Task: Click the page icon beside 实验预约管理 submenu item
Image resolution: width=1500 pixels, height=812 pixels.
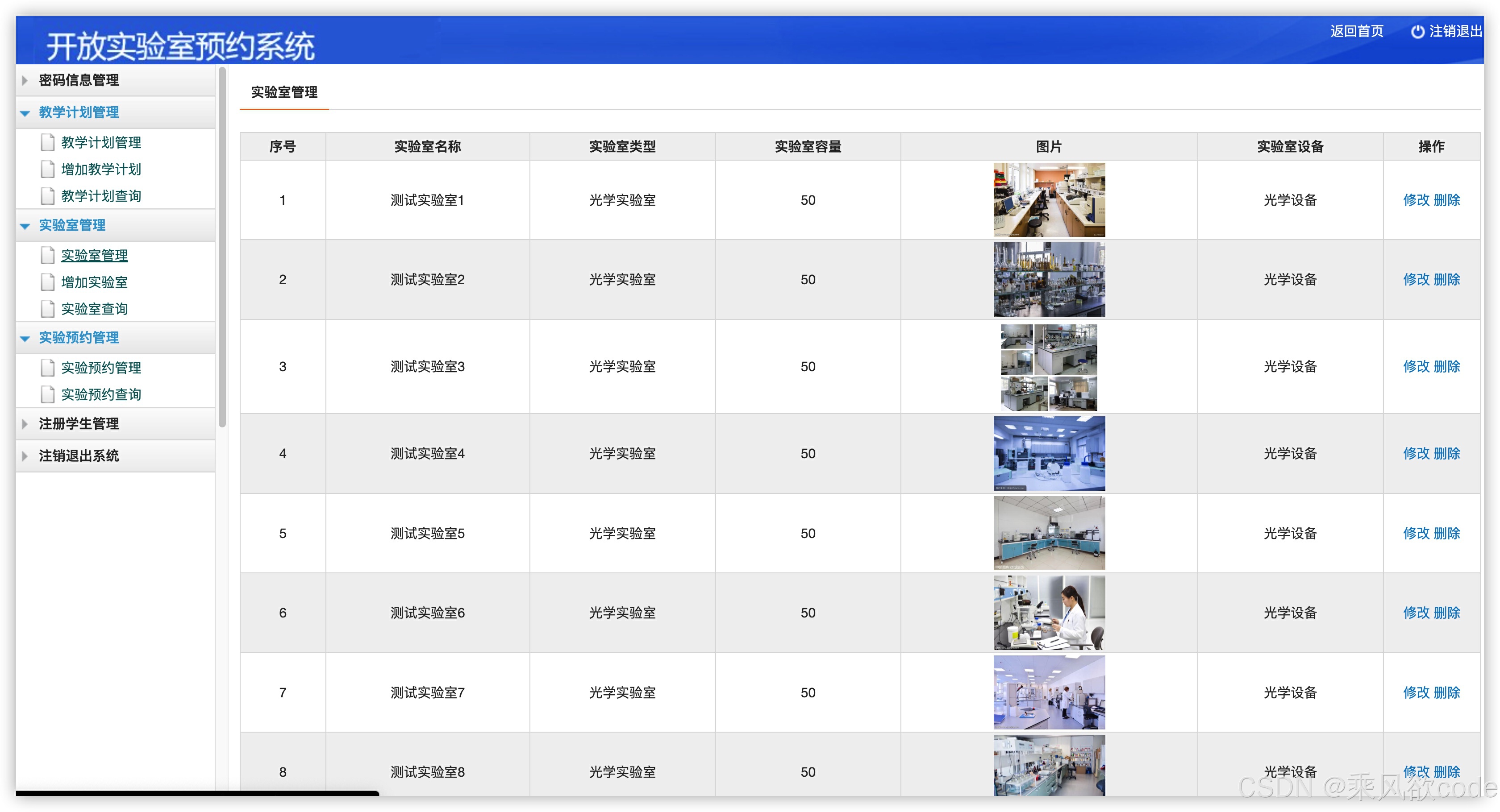Action: 48,368
